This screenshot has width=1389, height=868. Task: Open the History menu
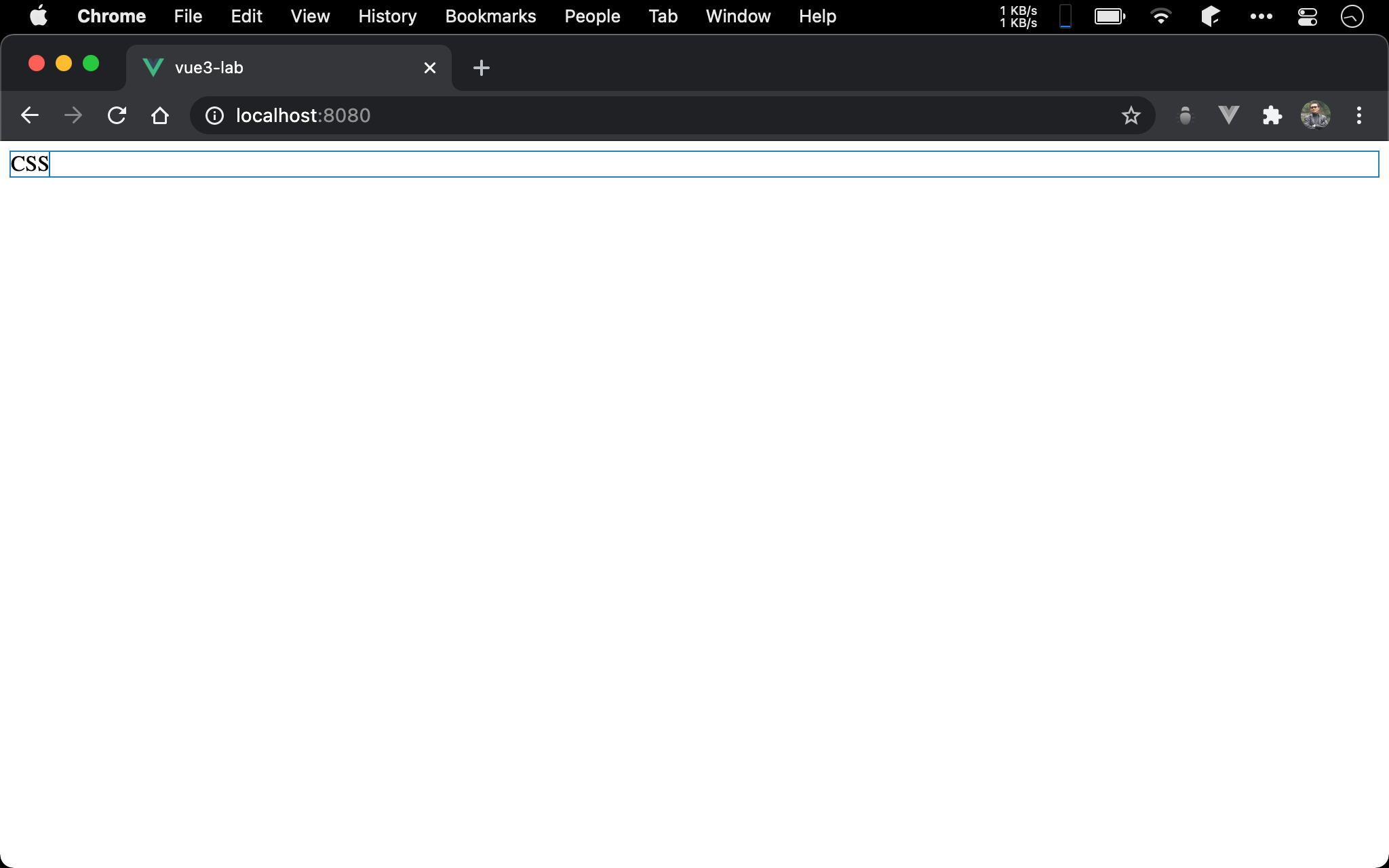(387, 16)
